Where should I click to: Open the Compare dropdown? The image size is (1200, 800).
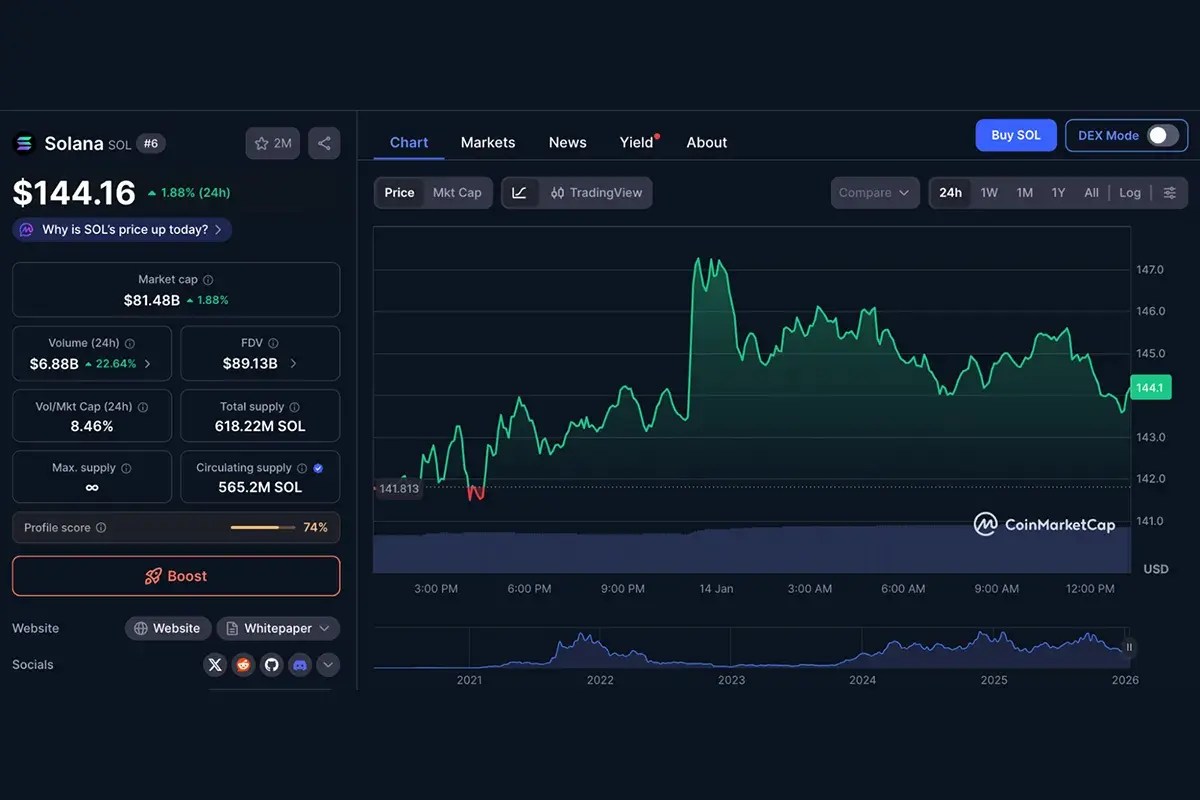pyautogui.click(x=874, y=192)
